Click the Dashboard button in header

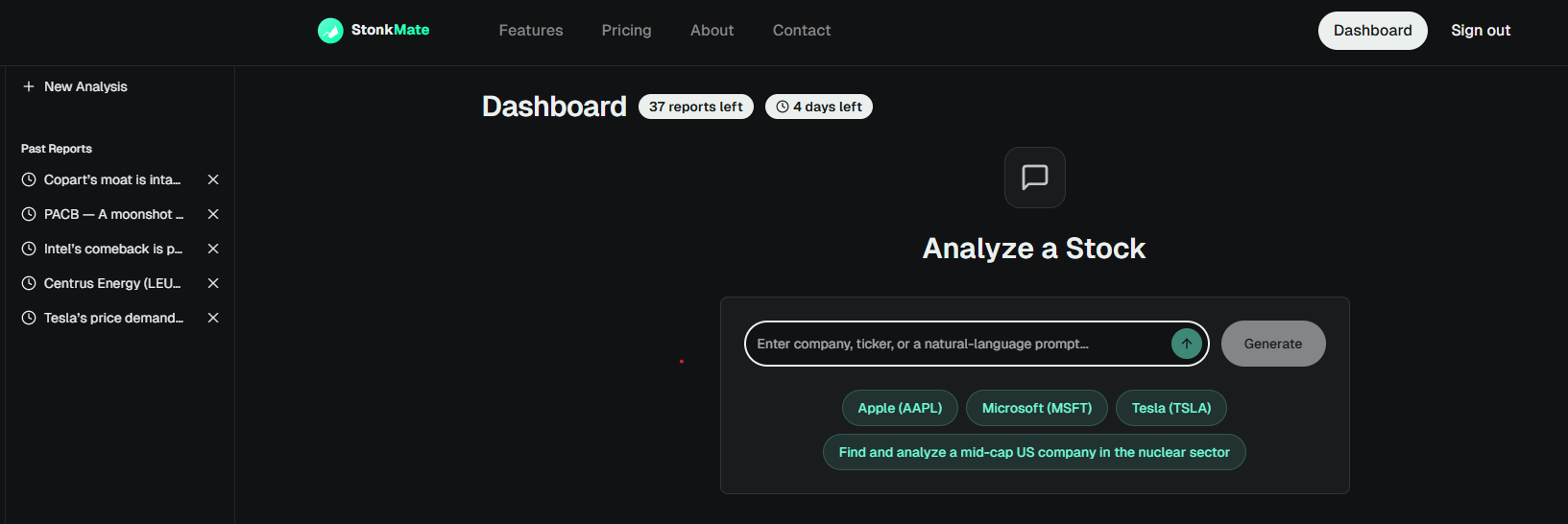[x=1373, y=31]
